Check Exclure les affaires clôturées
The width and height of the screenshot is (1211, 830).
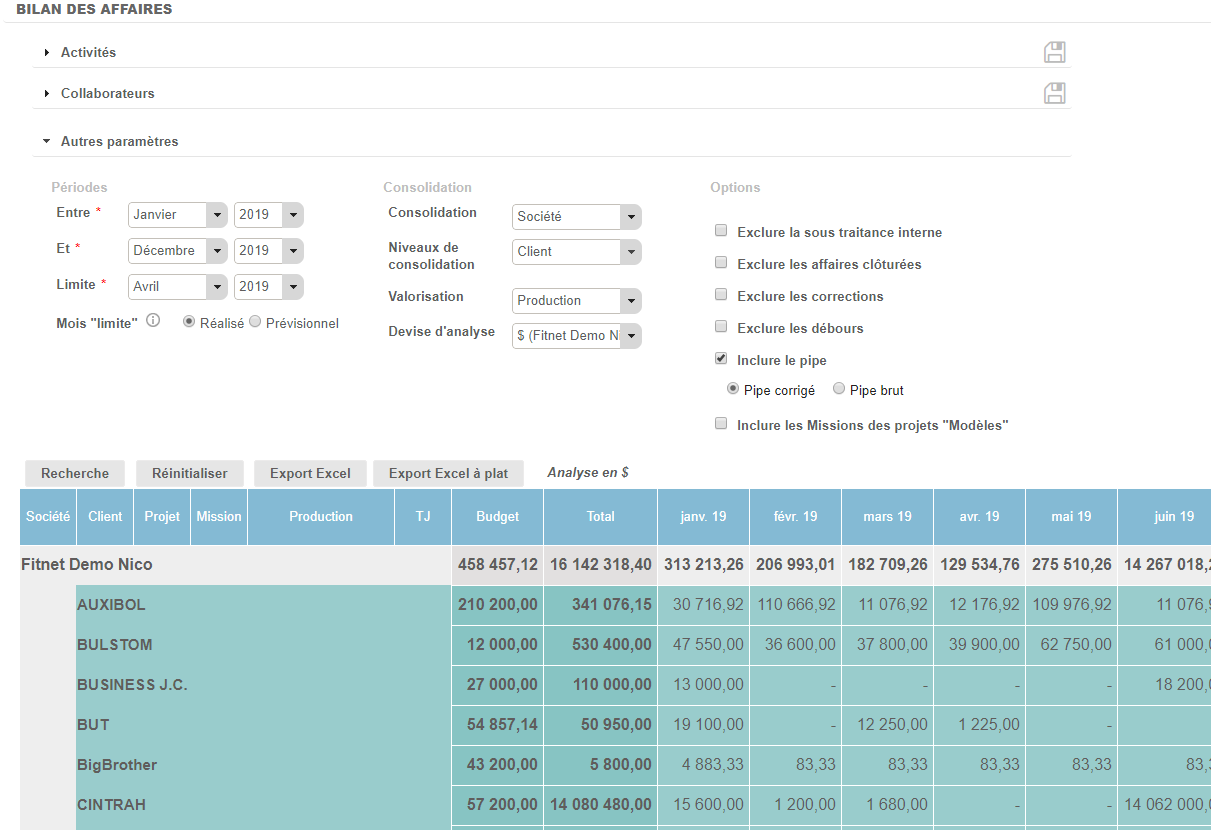721,263
